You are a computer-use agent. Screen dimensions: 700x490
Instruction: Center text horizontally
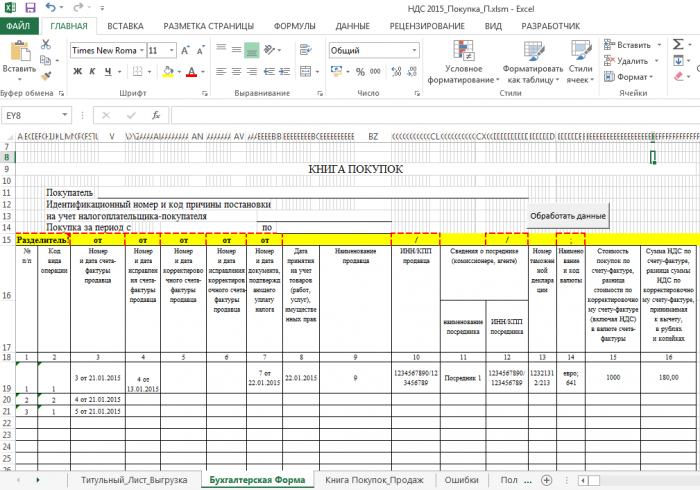236,71
